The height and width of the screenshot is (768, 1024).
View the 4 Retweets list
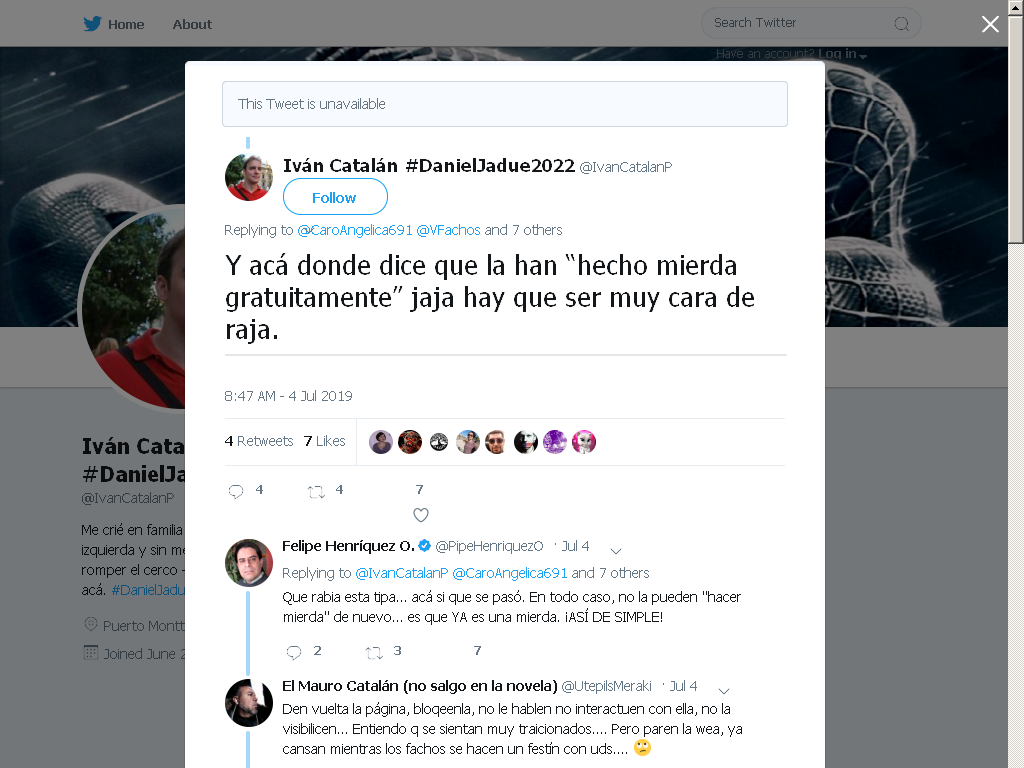[x=259, y=441]
